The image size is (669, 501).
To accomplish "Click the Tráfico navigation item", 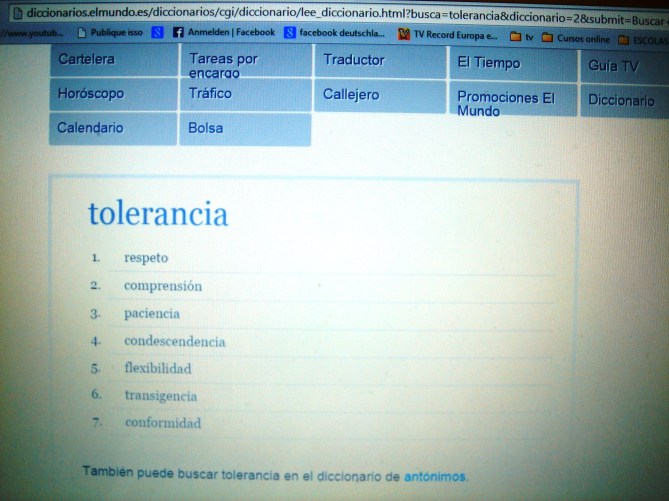I will [x=210, y=94].
